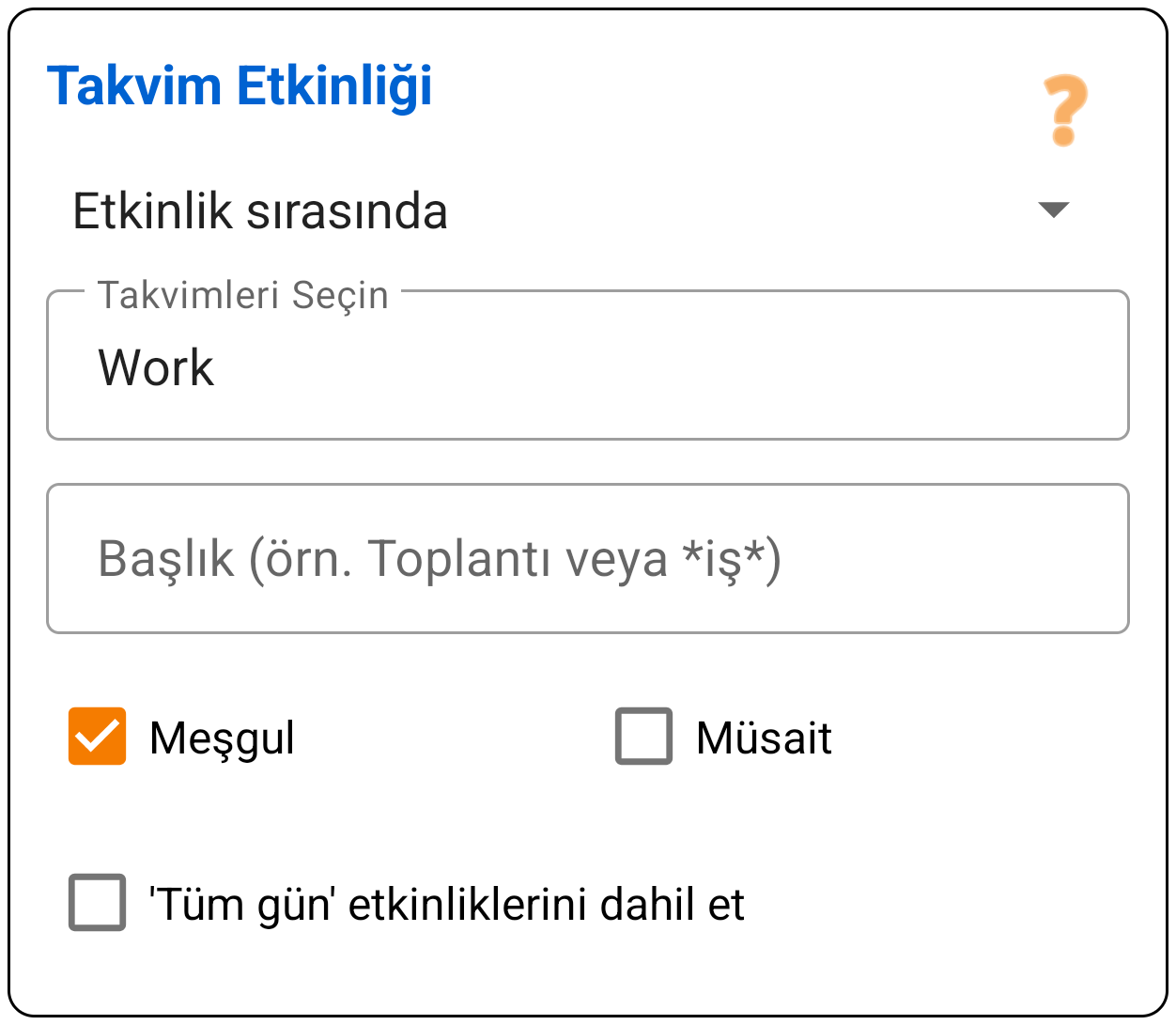Click the Meşgul label text

pyautogui.click(x=223, y=738)
